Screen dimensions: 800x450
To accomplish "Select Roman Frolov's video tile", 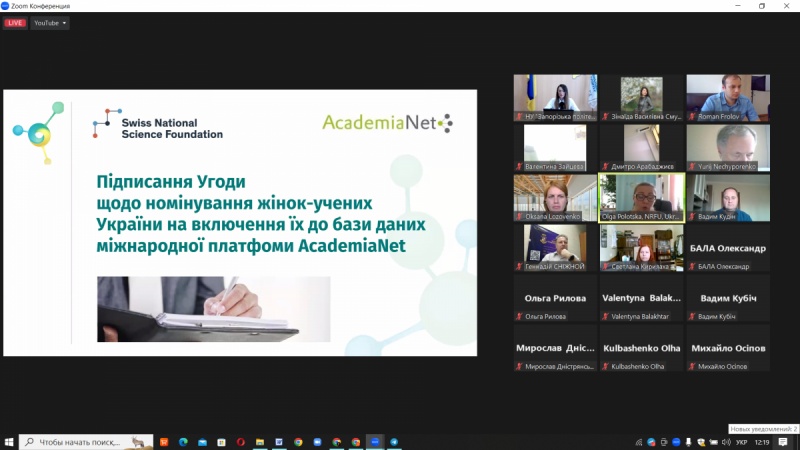I will (727, 97).
